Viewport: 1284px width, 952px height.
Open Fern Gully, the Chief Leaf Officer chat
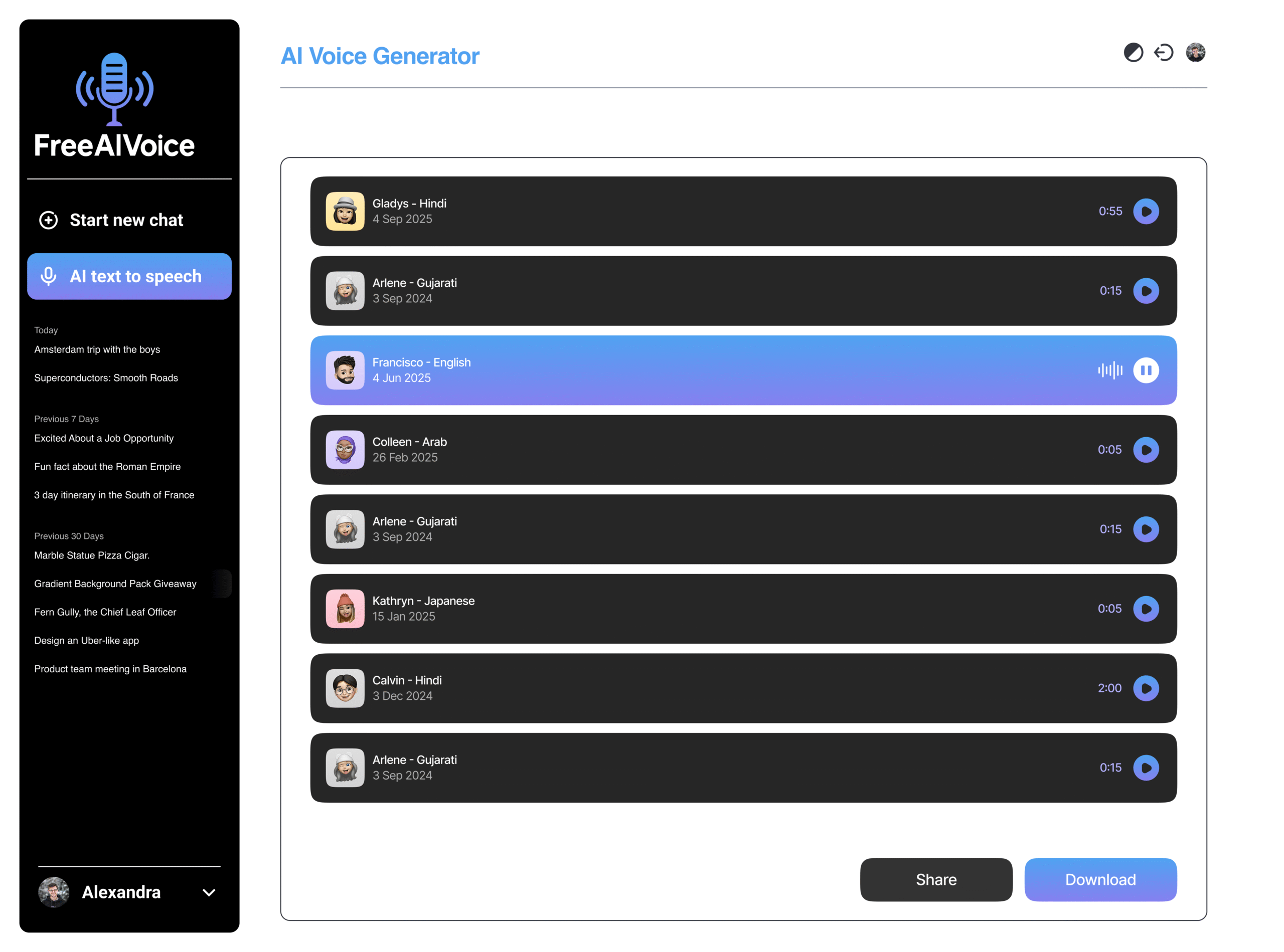click(105, 612)
